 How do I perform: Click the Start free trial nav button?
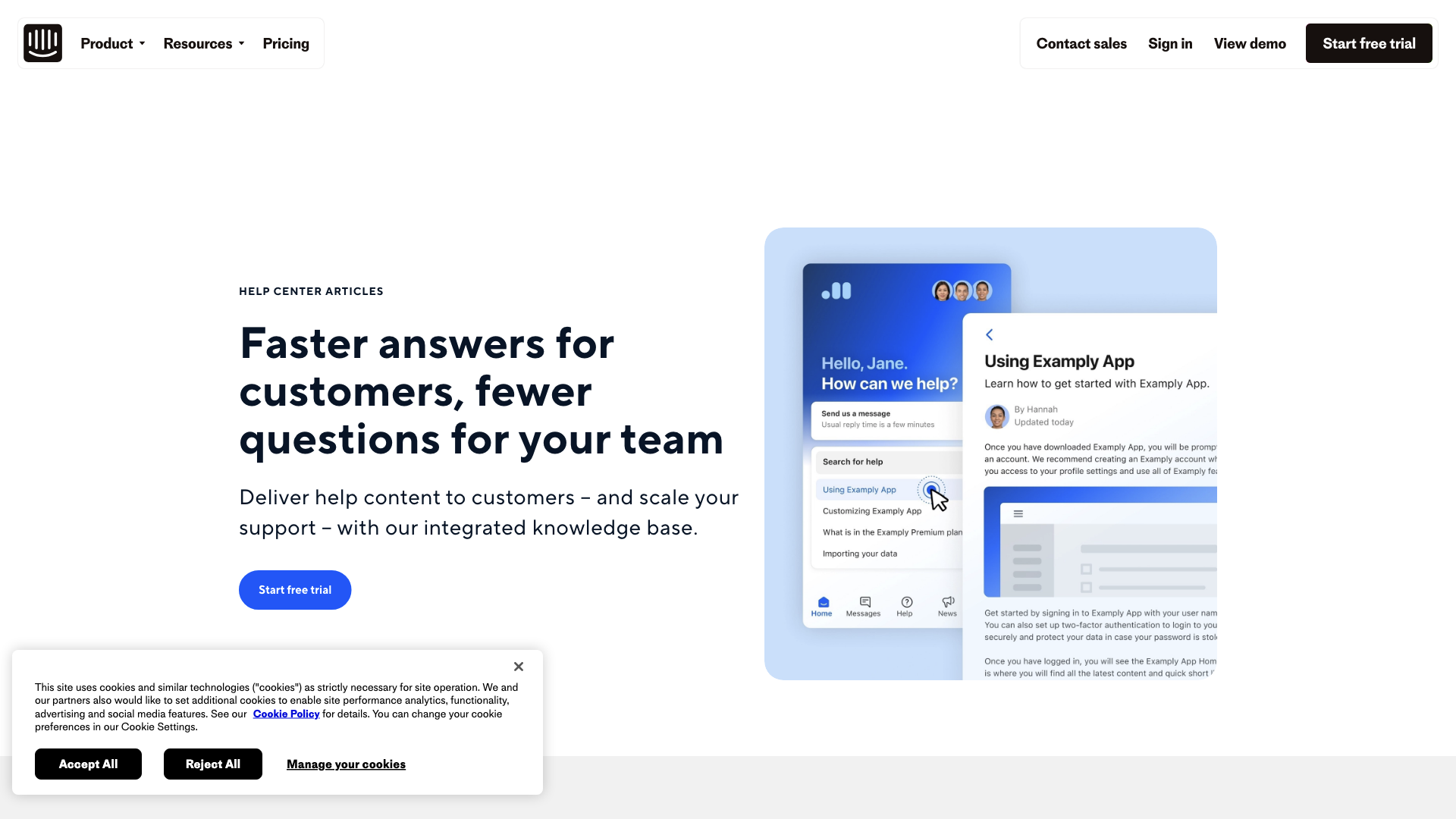point(1369,43)
